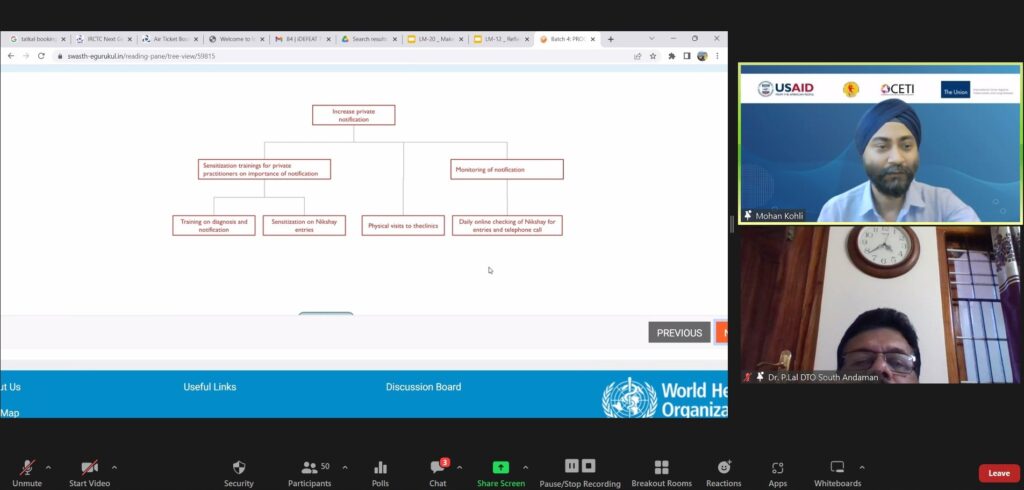Expand audio options arrow beside Unmute
The image size is (1024, 490).
(48, 467)
